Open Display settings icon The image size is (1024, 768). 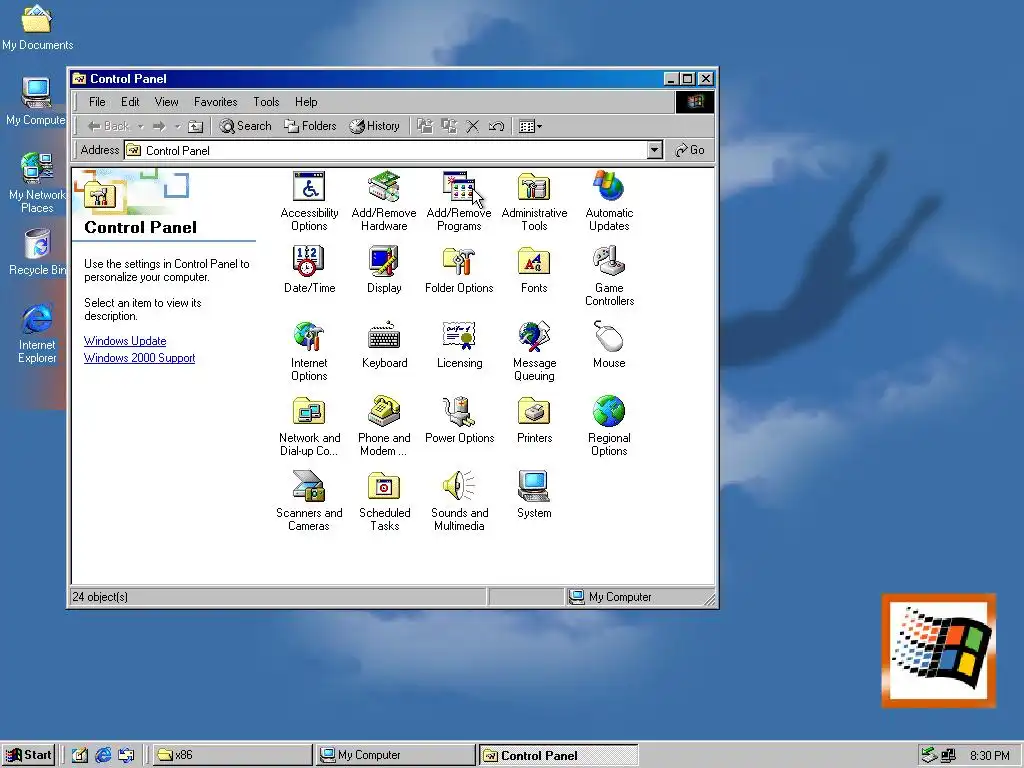(x=384, y=270)
